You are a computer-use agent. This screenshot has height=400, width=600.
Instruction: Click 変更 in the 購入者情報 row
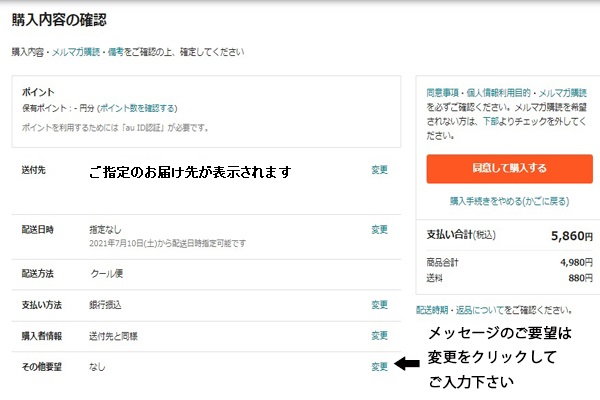(x=379, y=335)
